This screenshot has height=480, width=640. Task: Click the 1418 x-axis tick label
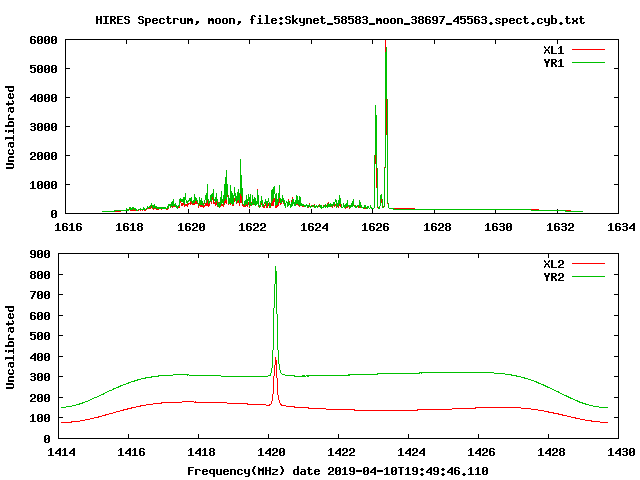pyautogui.click(x=201, y=452)
